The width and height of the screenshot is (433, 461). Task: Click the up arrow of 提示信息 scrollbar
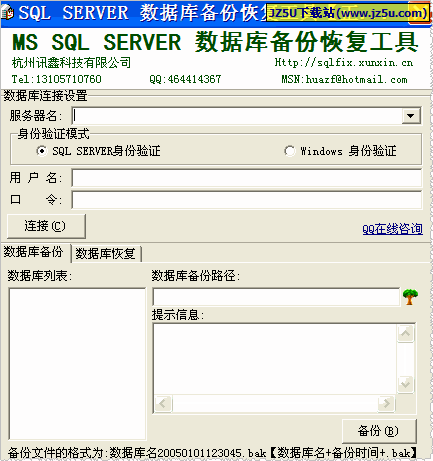click(x=405, y=333)
